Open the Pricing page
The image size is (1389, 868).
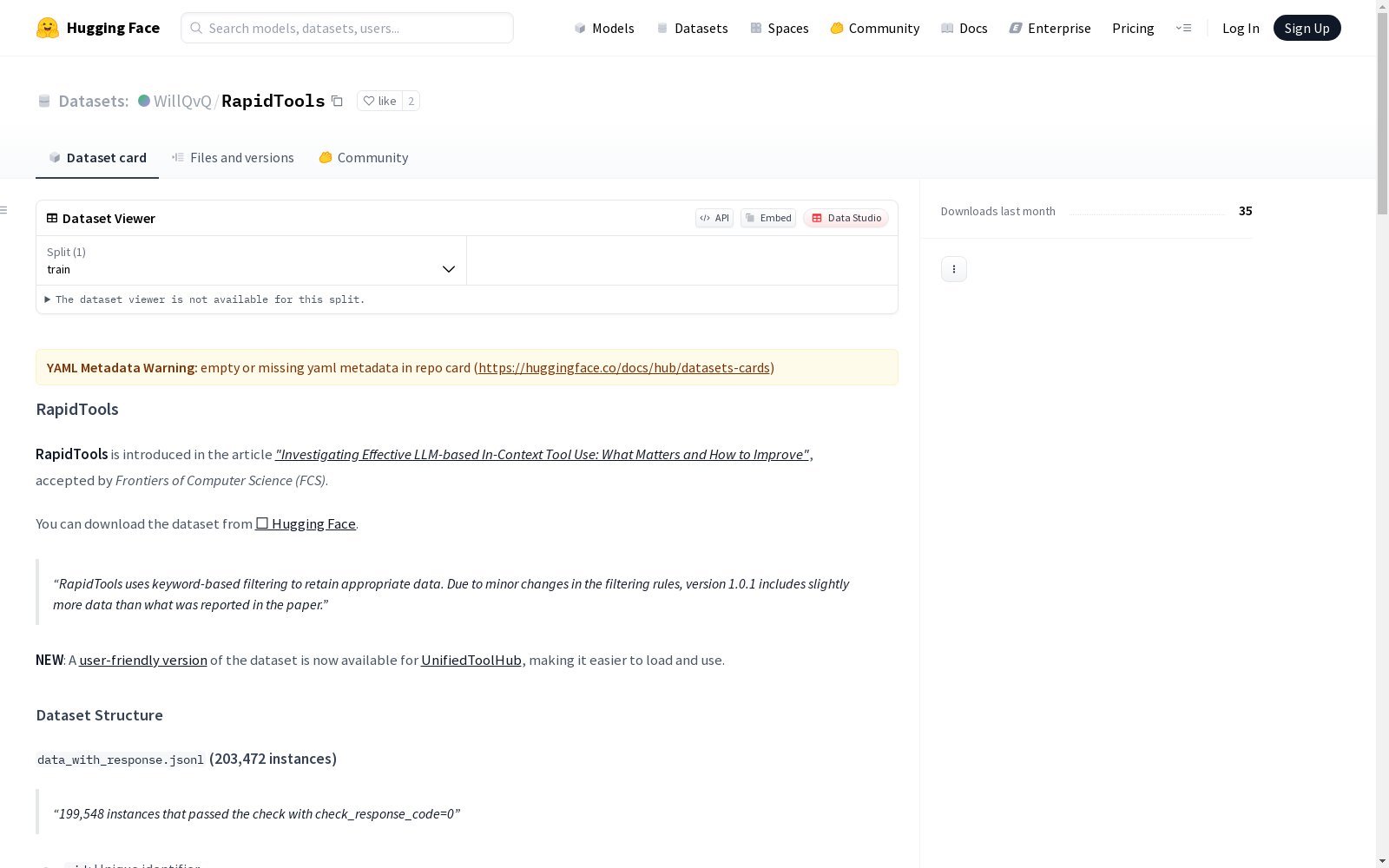pyautogui.click(x=1133, y=28)
